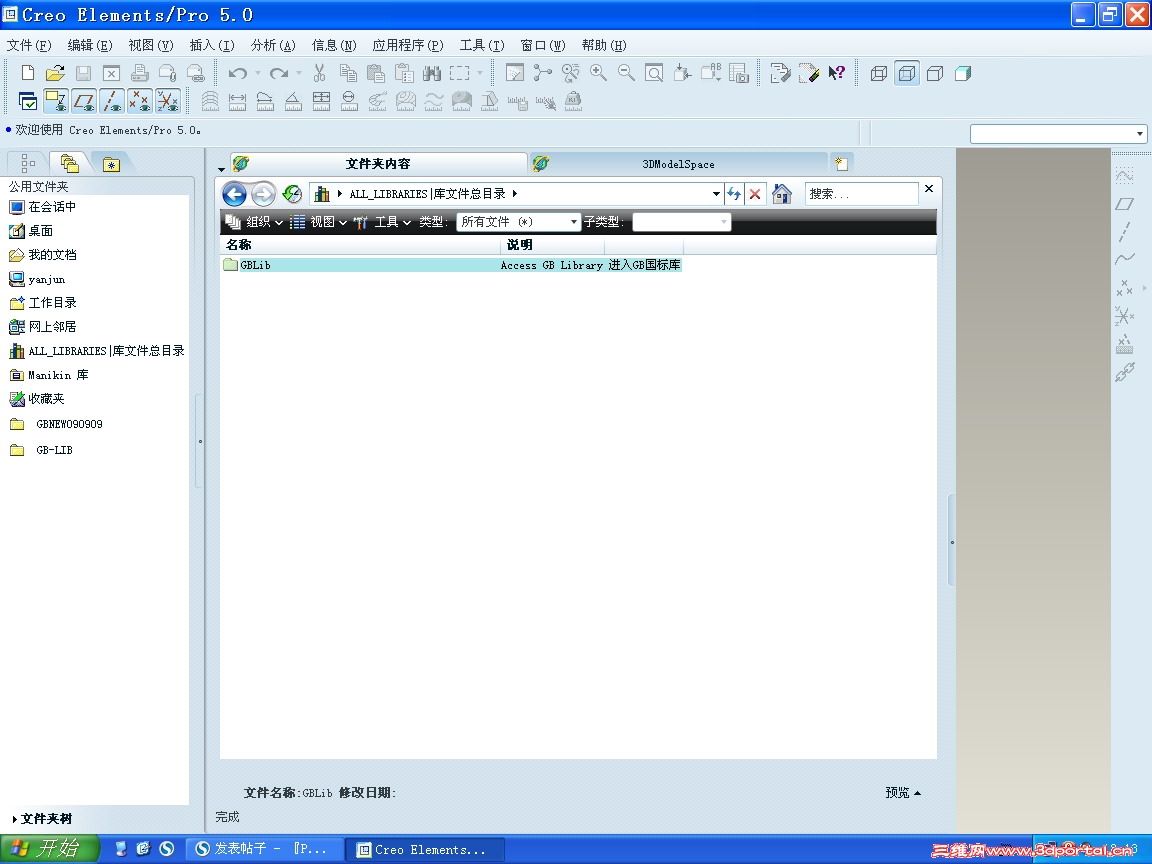The width and height of the screenshot is (1152, 864).
Task: Click the 搜索 search field
Action: click(x=861, y=194)
